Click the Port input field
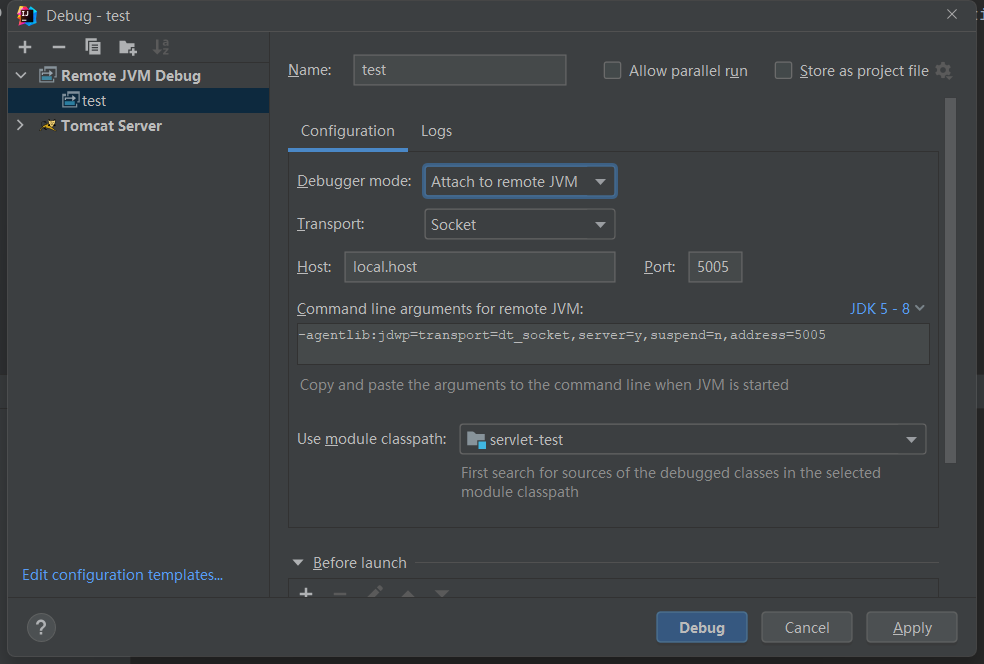Screen dimensions: 984x664 [715, 267]
